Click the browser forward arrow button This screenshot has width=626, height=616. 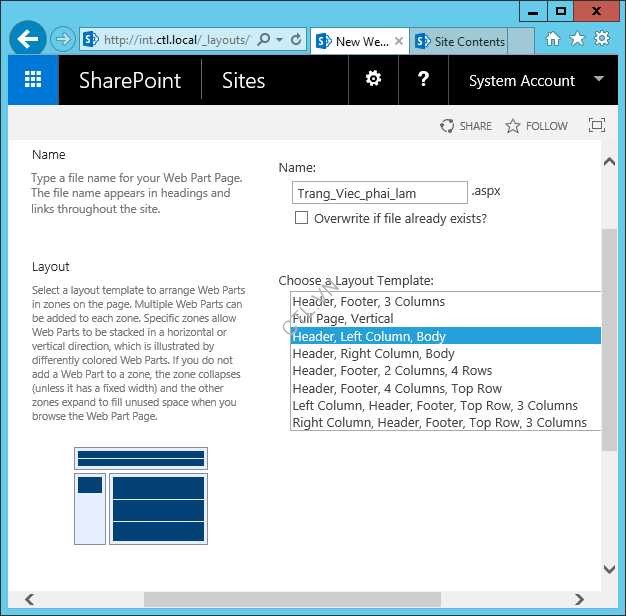[63, 40]
